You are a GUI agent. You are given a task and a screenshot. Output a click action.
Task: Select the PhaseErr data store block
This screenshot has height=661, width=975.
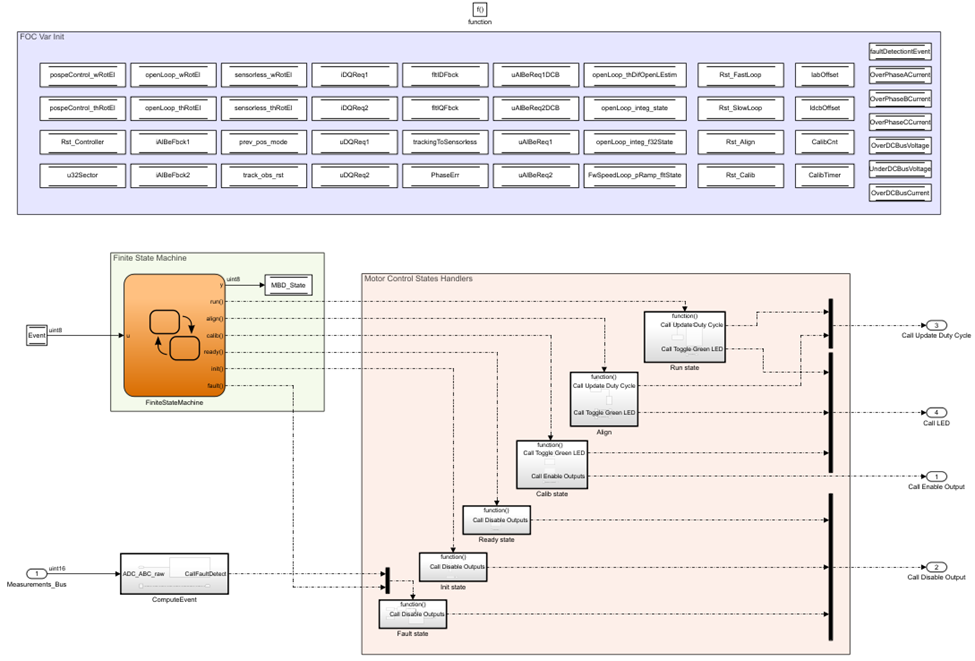(x=445, y=175)
